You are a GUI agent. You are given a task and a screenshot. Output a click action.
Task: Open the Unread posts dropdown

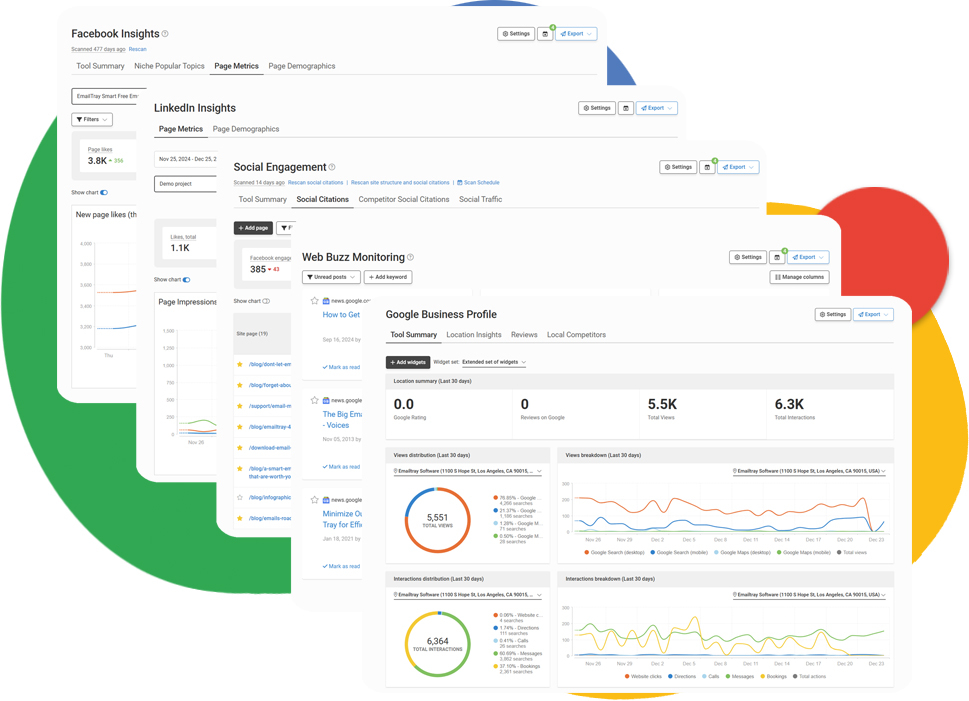click(331, 277)
